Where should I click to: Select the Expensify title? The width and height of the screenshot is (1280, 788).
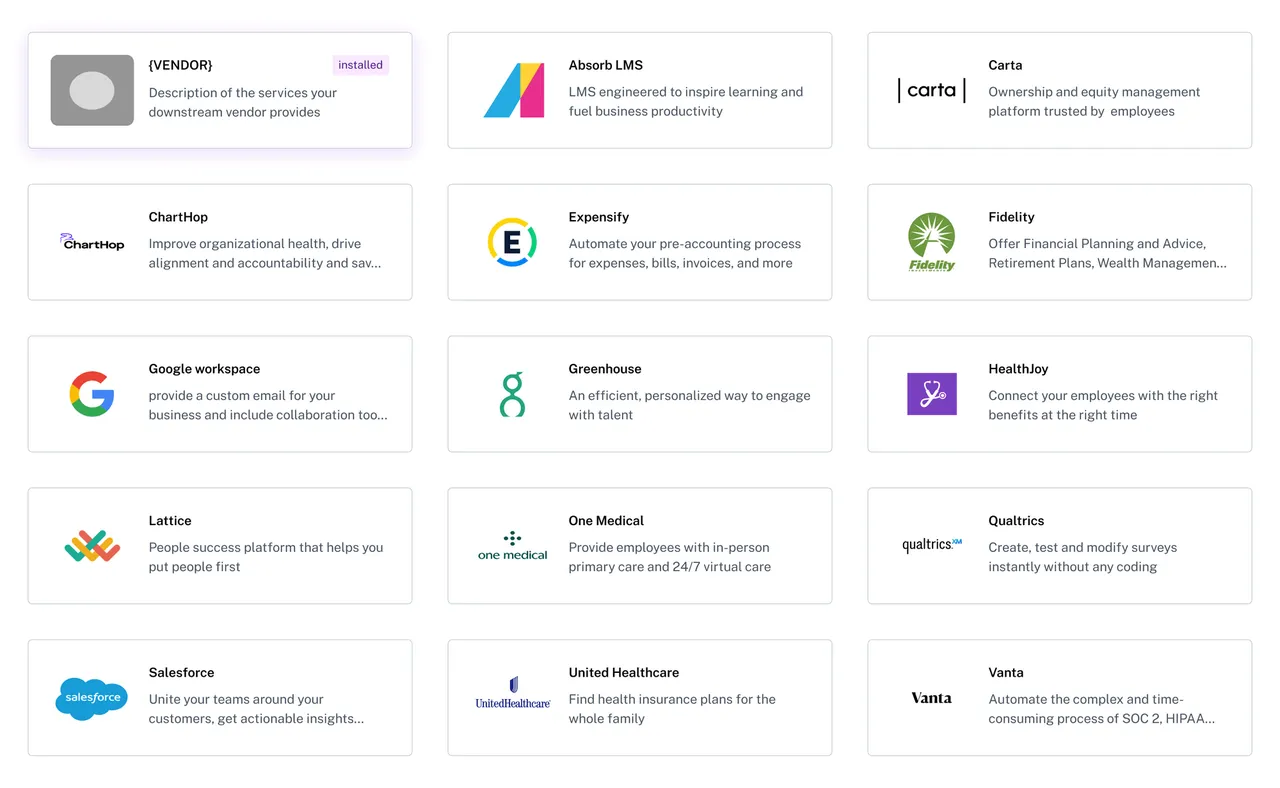tap(599, 217)
